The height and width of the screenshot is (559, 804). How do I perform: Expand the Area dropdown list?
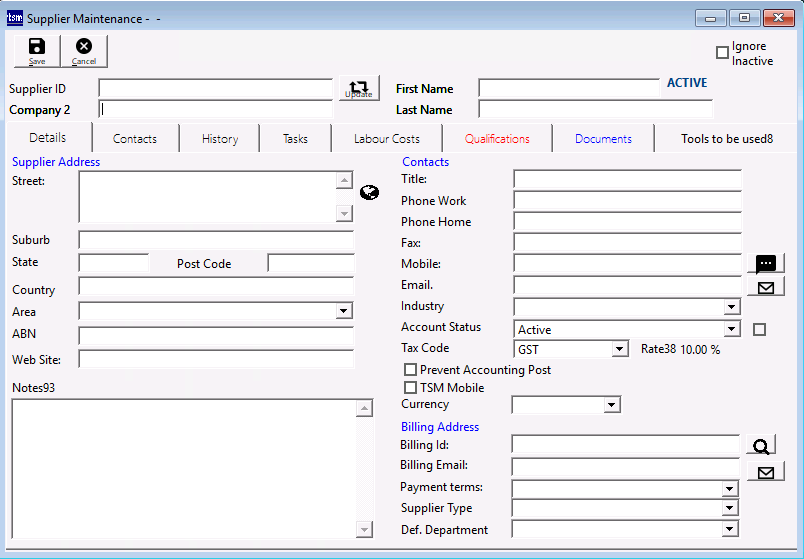click(x=344, y=312)
